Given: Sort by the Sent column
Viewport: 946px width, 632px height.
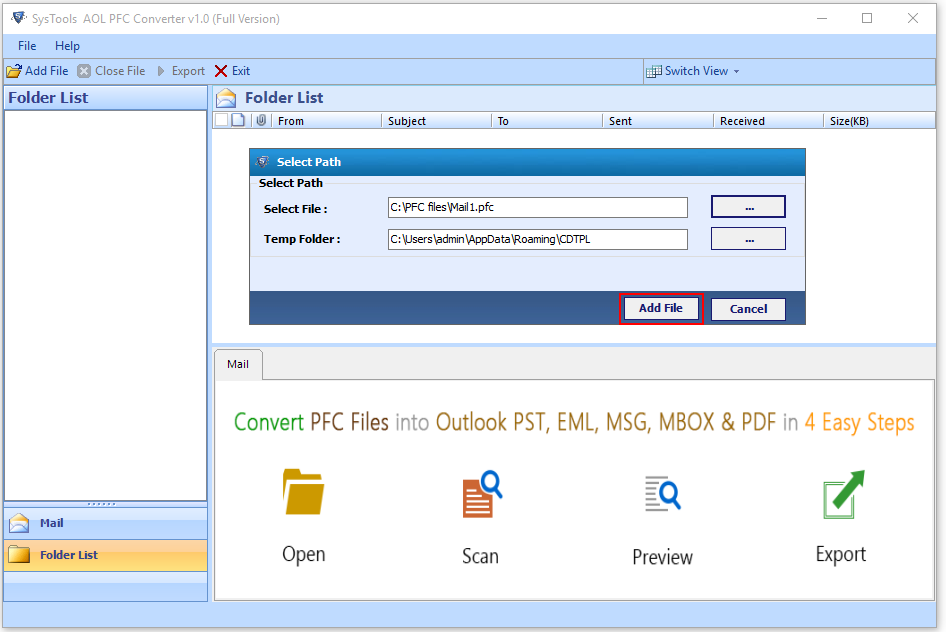Looking at the screenshot, I should click(x=658, y=121).
